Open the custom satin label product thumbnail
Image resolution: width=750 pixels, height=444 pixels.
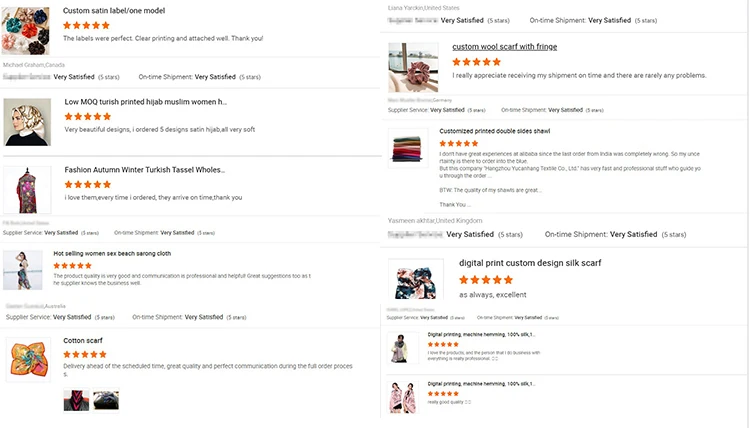pos(25,30)
